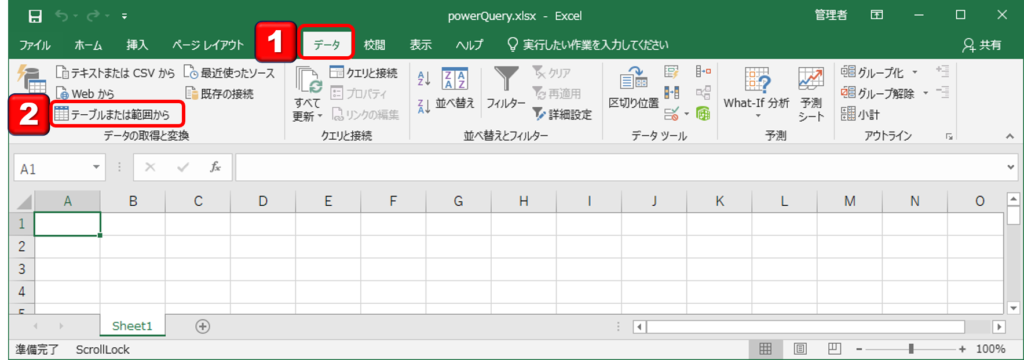The height and width of the screenshot is (360, 1024).
Task: Click the 共有 share button
Action: coord(982,45)
